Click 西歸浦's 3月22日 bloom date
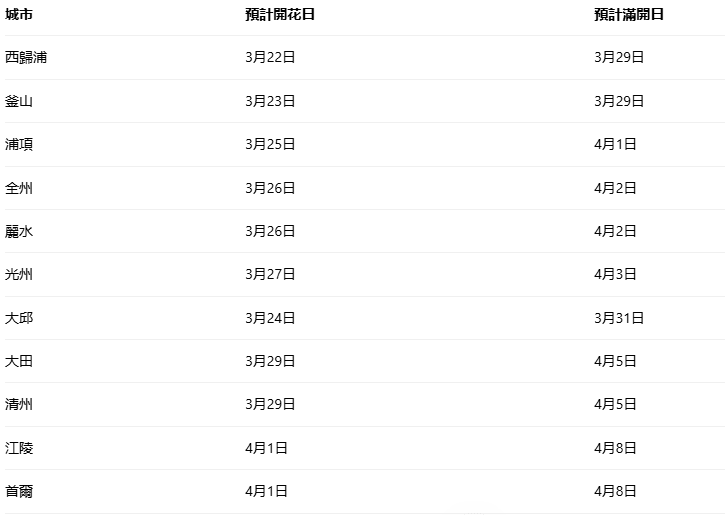This screenshot has height=515, width=725. [x=270, y=58]
